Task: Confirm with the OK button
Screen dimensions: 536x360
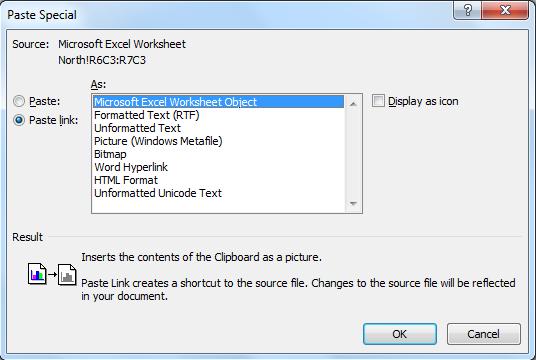Action: (400, 334)
